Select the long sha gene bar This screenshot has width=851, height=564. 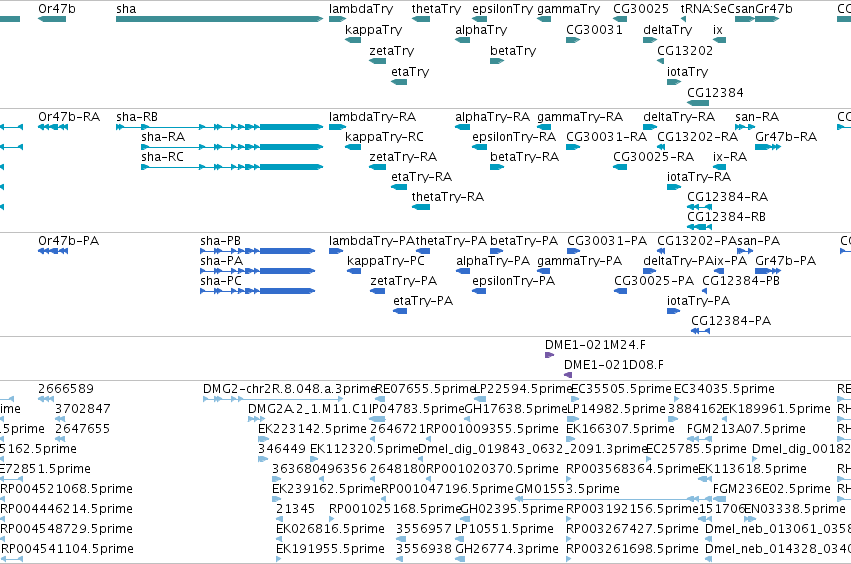tap(219, 19)
